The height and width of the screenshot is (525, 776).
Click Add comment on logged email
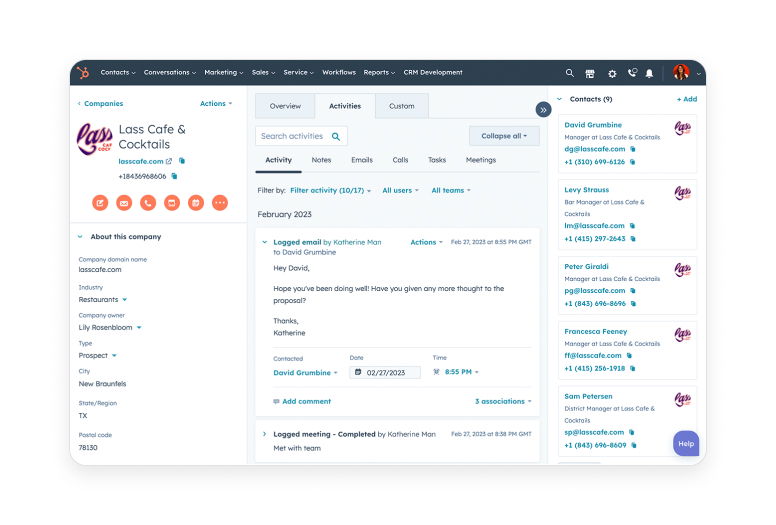point(302,401)
